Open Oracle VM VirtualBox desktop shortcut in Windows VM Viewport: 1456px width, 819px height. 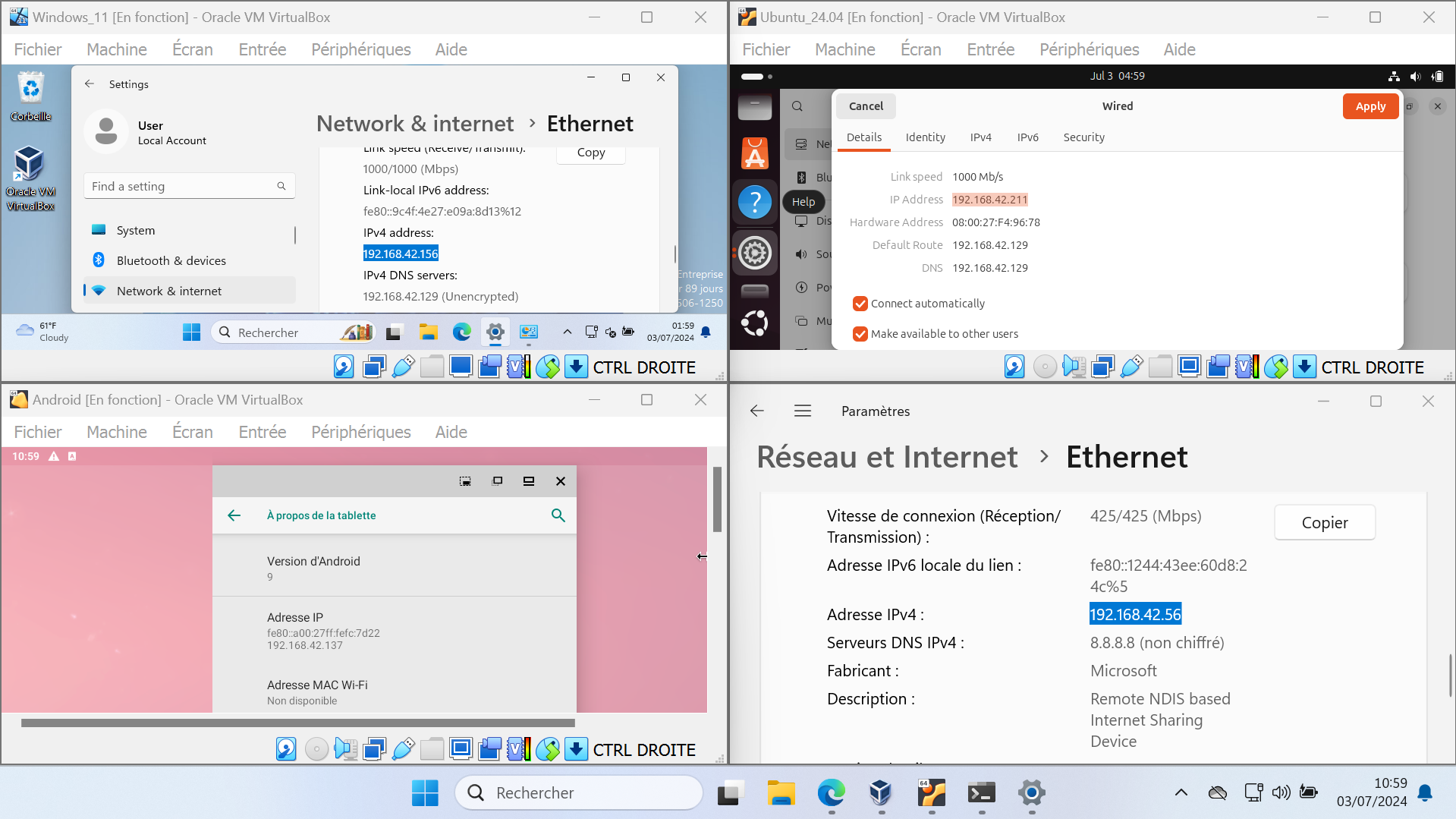(x=30, y=178)
